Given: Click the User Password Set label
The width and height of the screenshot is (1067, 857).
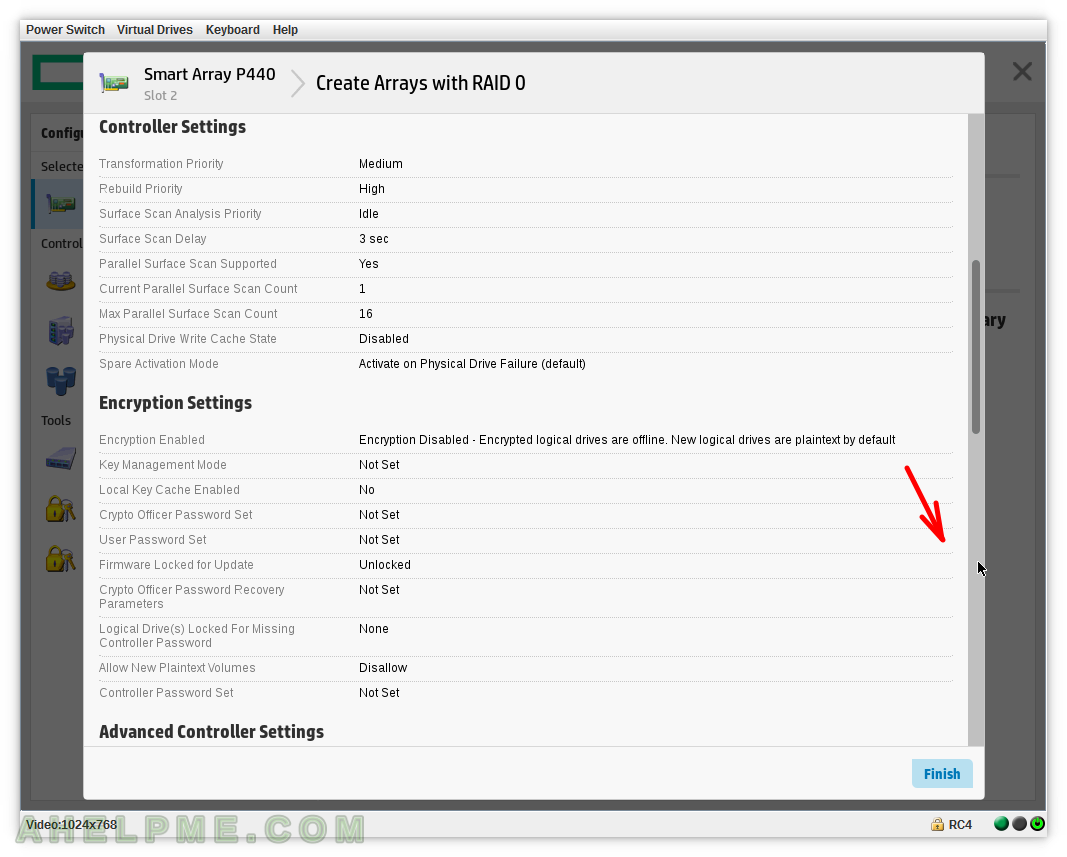Looking at the screenshot, I should [152, 540].
